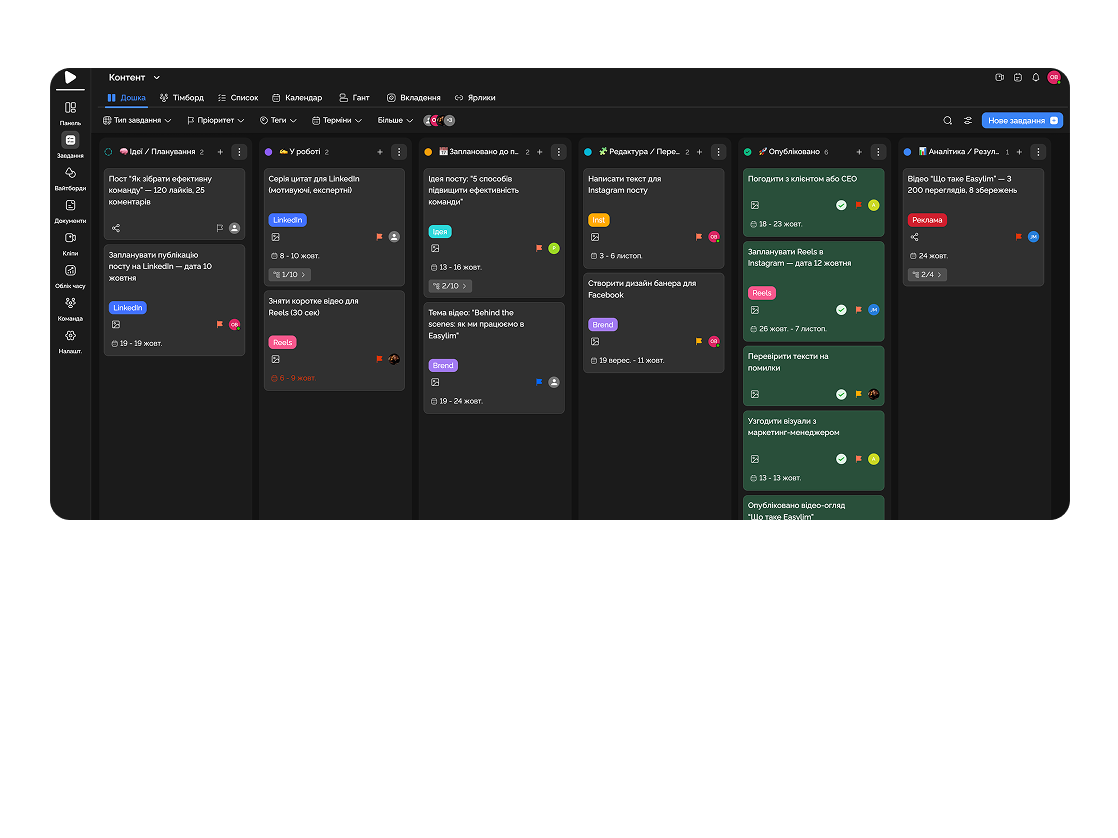Expand the 1/10 subtasks on Серія цитат card
The width and height of the screenshot is (1118, 838).
click(290, 274)
